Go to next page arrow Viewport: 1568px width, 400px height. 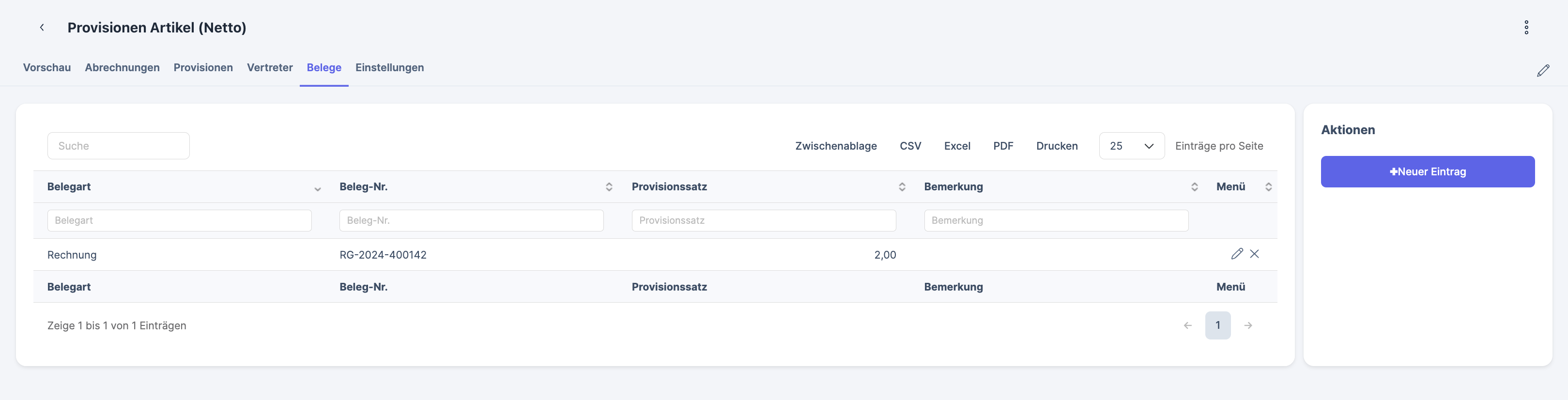(1248, 326)
